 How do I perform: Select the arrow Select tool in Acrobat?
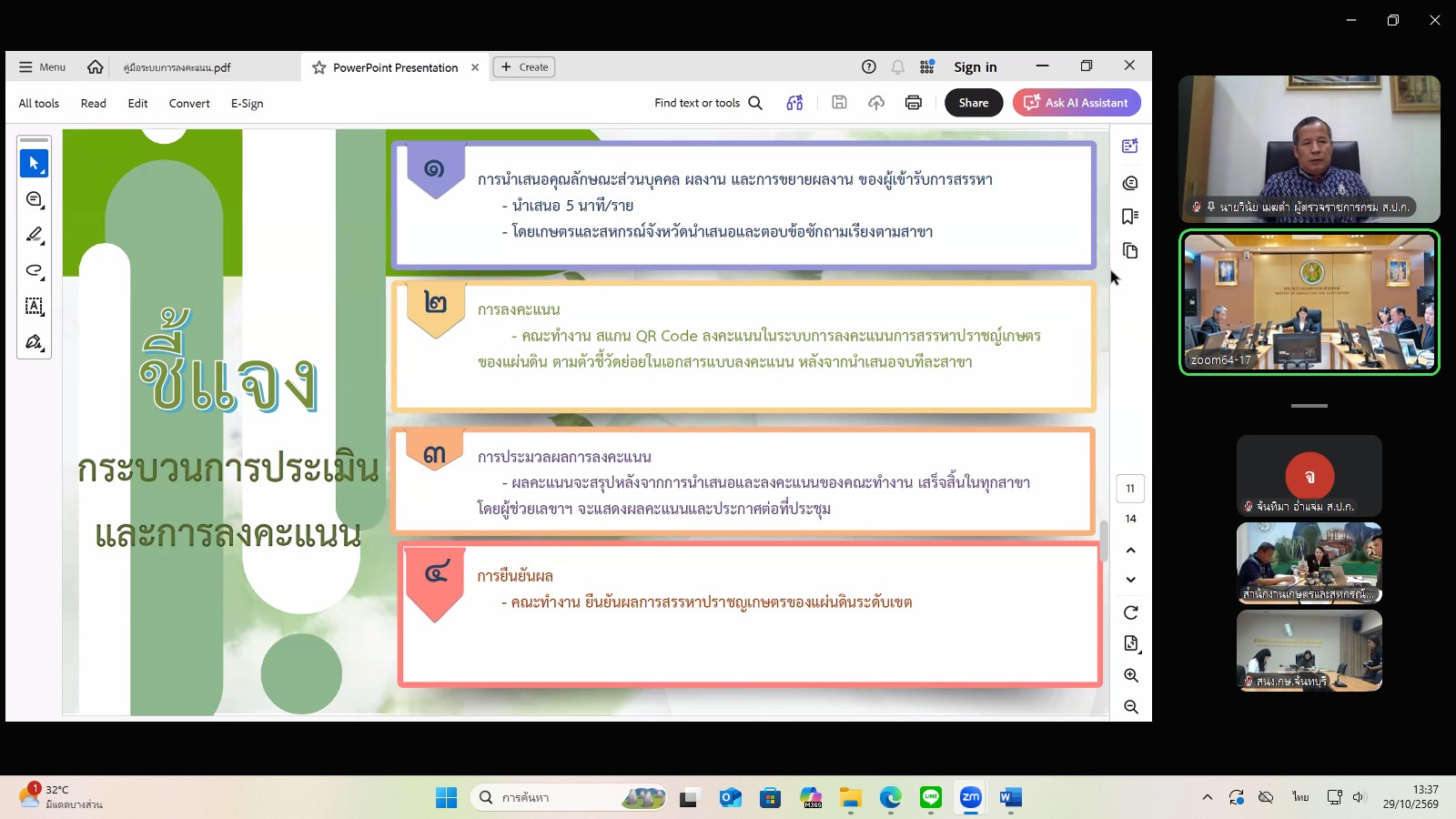[34, 163]
